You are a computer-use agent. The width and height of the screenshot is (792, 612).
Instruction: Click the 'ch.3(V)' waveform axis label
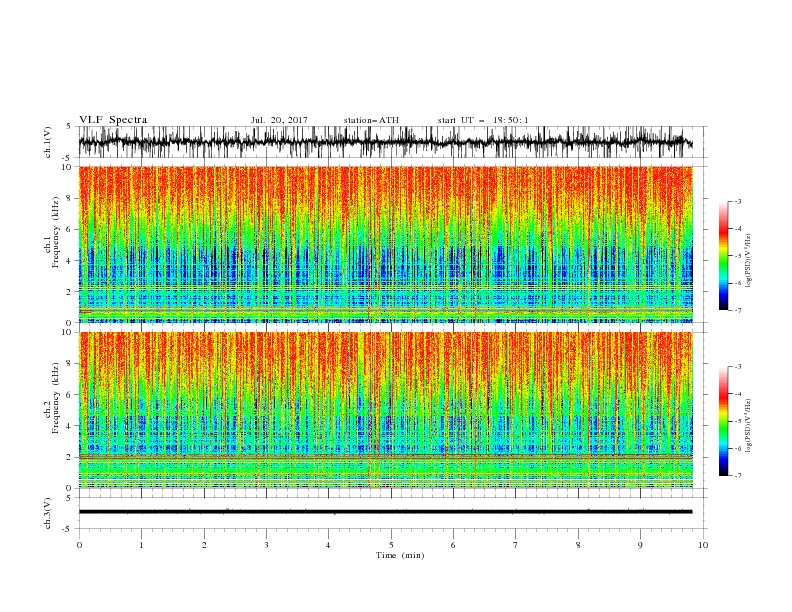pos(48,513)
